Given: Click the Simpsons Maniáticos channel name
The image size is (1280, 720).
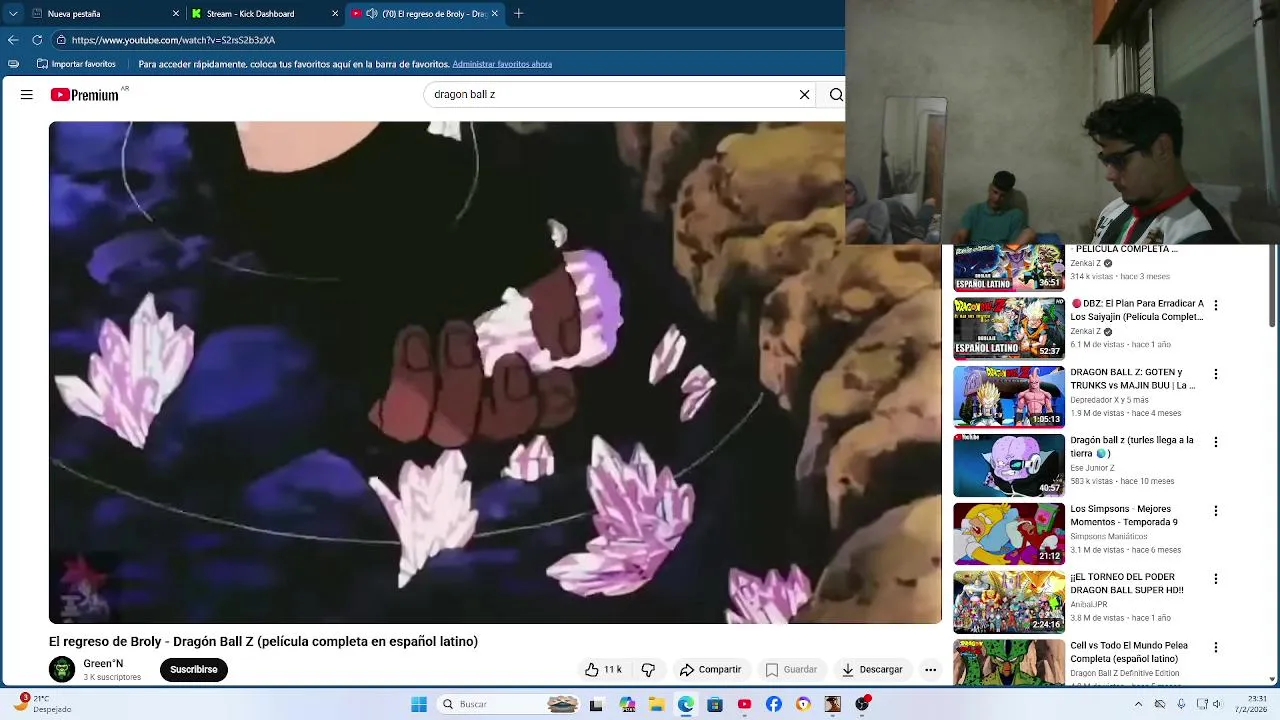Looking at the screenshot, I should pyautogui.click(x=1109, y=536).
